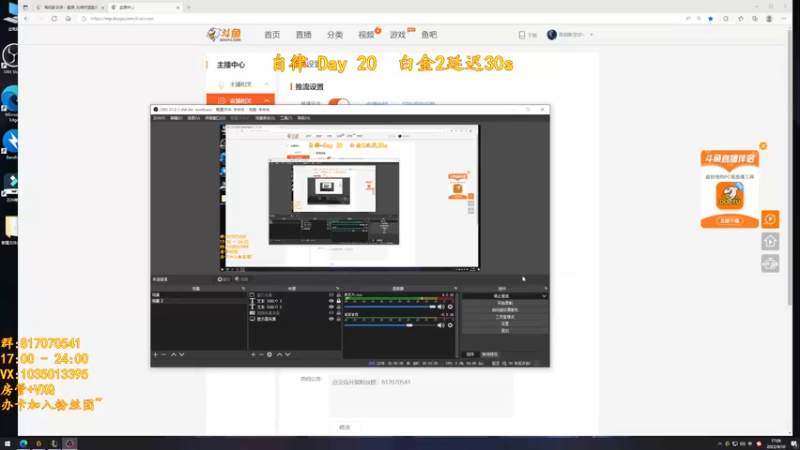Click 工作室模式 in OBS controls
The width and height of the screenshot is (800, 450).
tap(505, 317)
